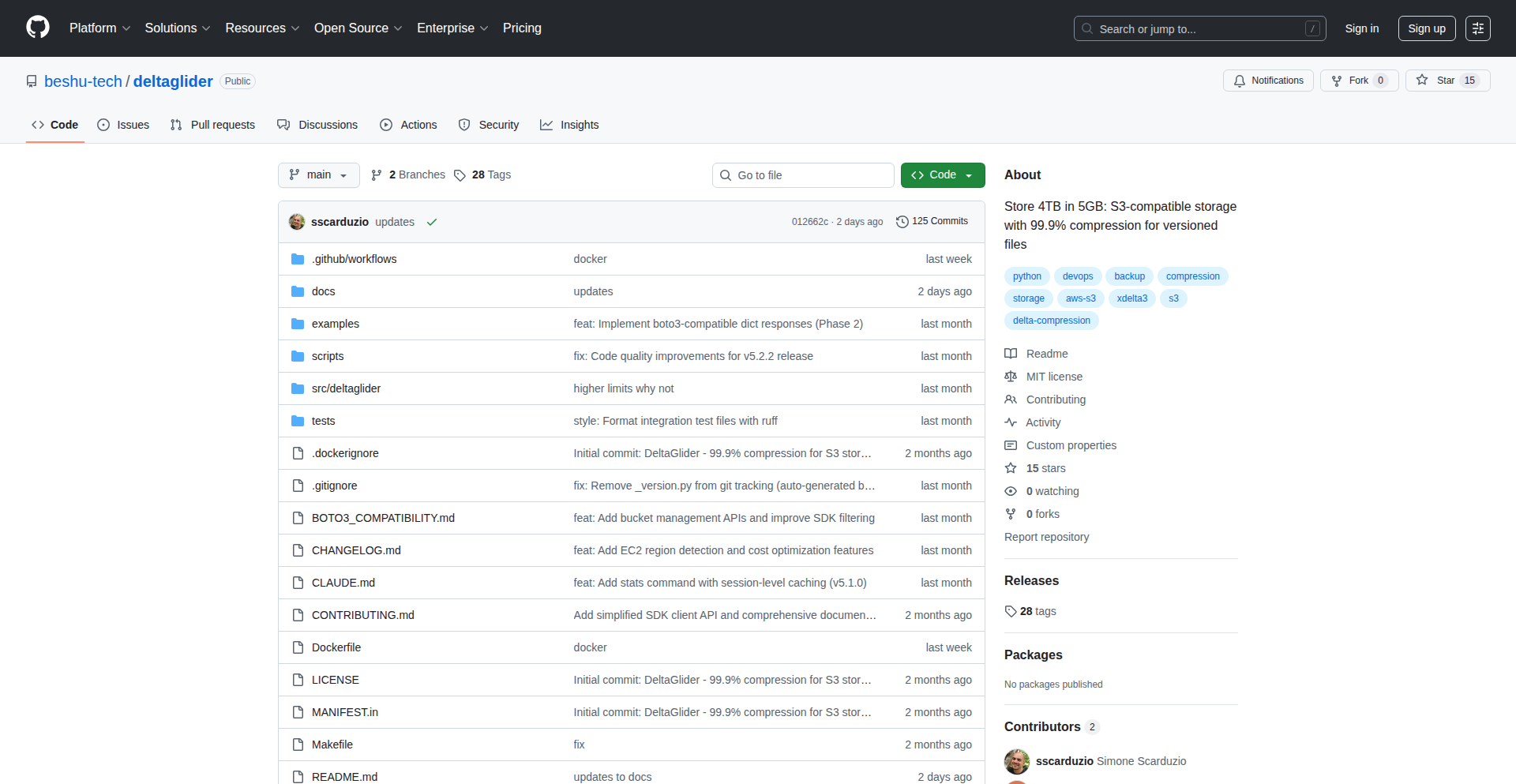1516x784 pixels.
Task: Open the GitHub logo homepage
Action: click(x=38, y=28)
